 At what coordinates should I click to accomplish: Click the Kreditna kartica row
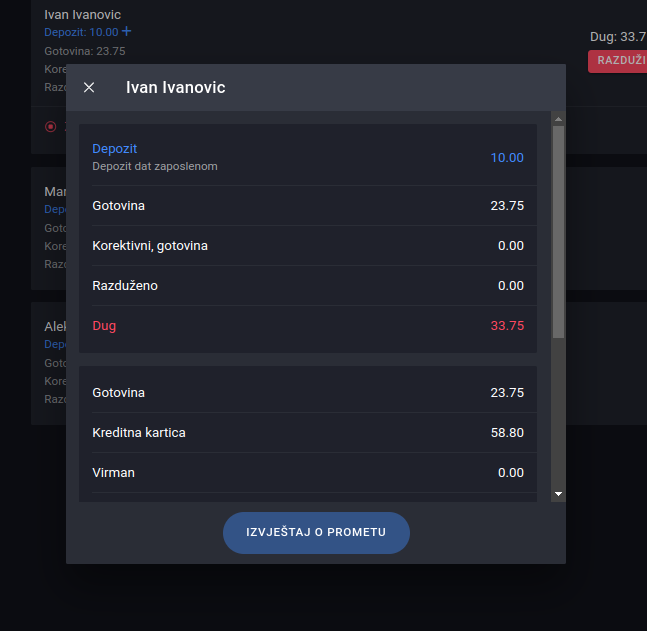(139, 433)
